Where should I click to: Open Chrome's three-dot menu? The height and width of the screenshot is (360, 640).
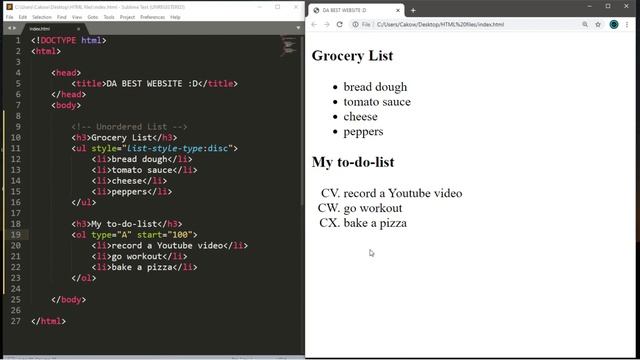[627, 24]
